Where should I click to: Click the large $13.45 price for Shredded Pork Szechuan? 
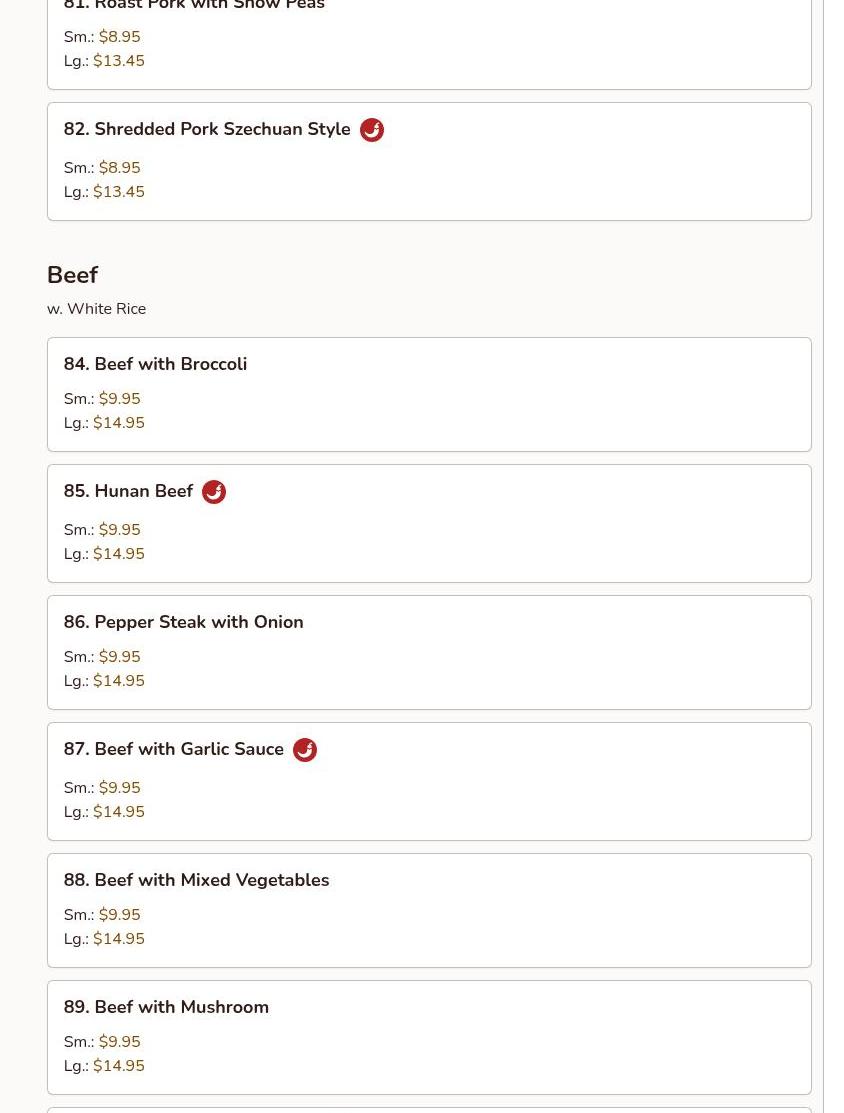[119, 192]
